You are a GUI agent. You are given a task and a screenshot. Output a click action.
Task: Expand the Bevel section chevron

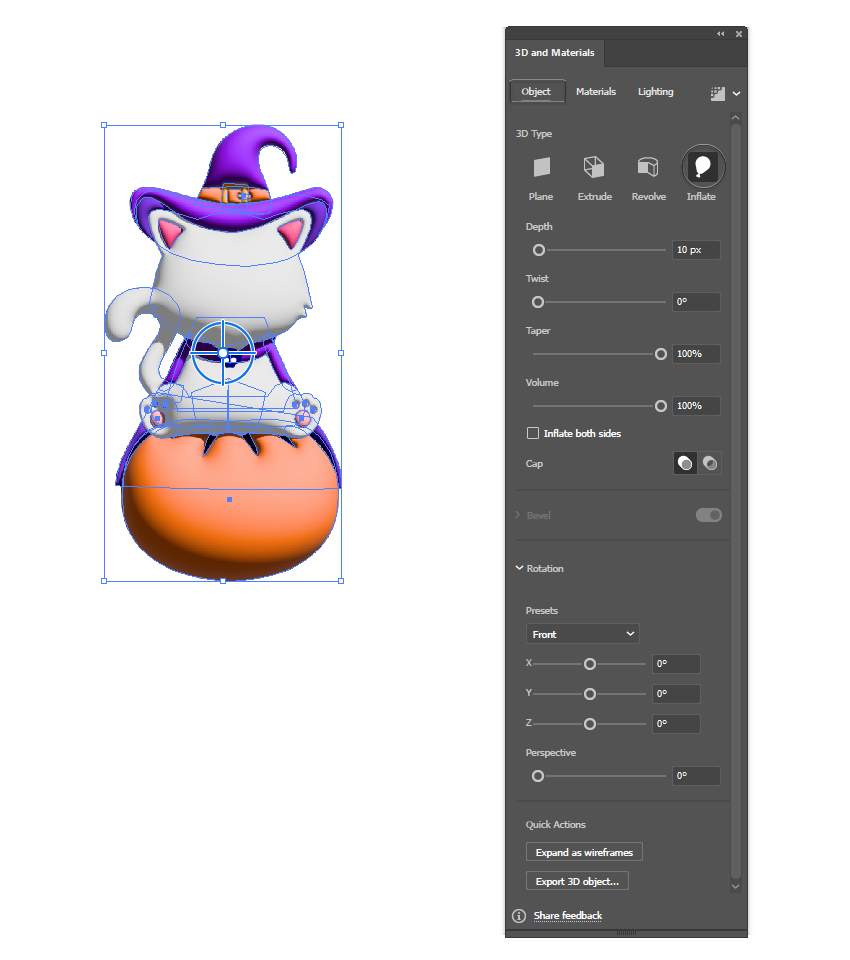pyautogui.click(x=518, y=515)
